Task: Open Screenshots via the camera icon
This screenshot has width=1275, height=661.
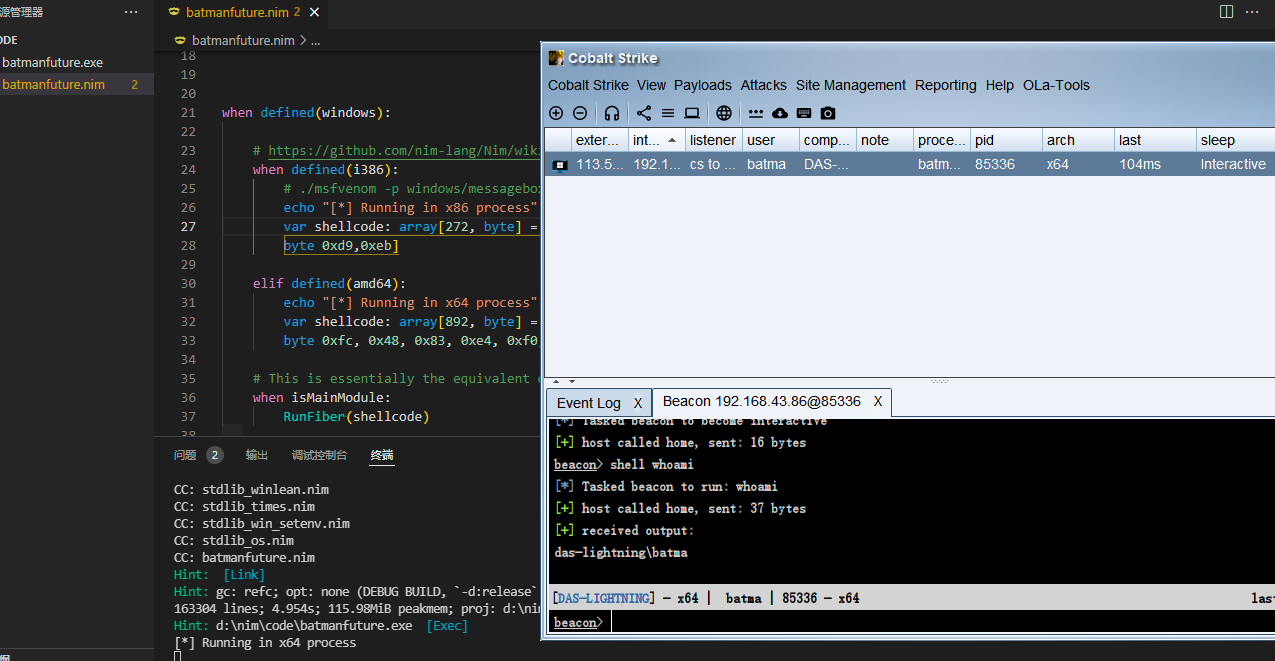Action: 828,113
